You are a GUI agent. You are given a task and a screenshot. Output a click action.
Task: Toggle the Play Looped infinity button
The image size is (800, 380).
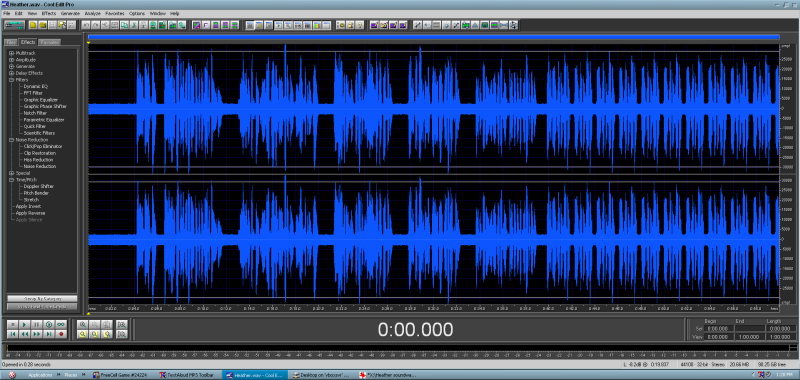(61, 324)
